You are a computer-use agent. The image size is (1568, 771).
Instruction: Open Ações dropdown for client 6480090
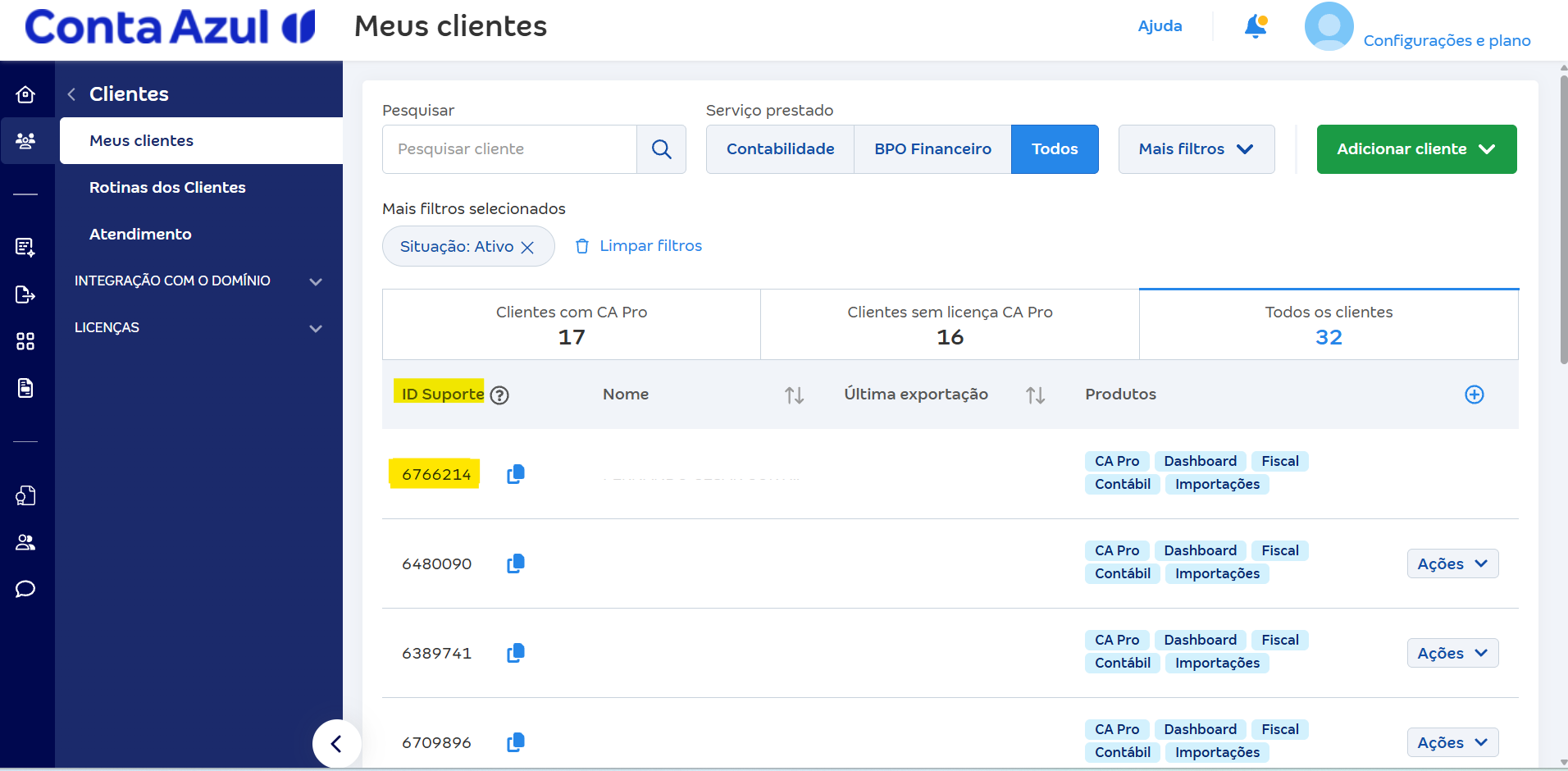(1452, 563)
